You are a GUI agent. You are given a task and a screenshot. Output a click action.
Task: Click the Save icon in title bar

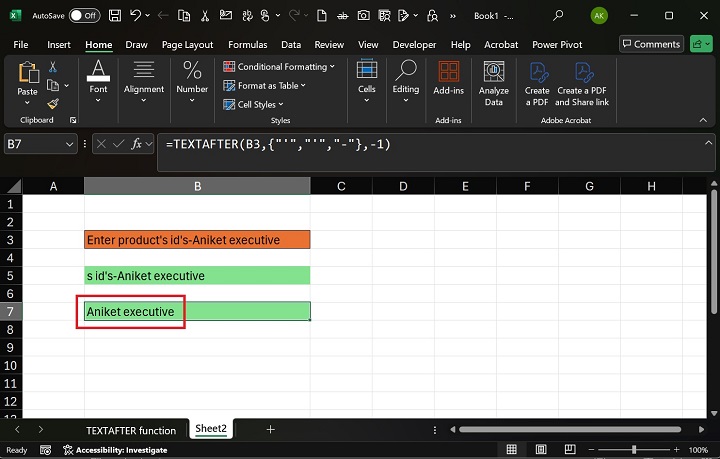pos(114,15)
